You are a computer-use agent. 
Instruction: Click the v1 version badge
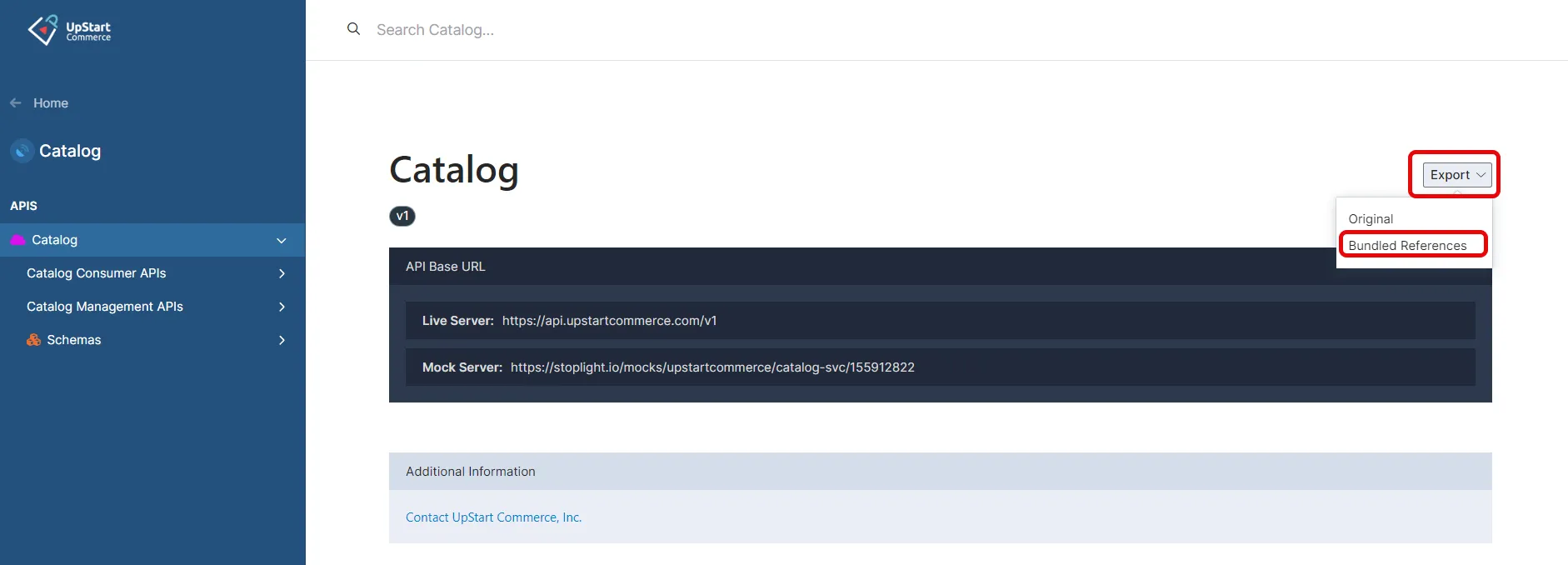point(402,217)
